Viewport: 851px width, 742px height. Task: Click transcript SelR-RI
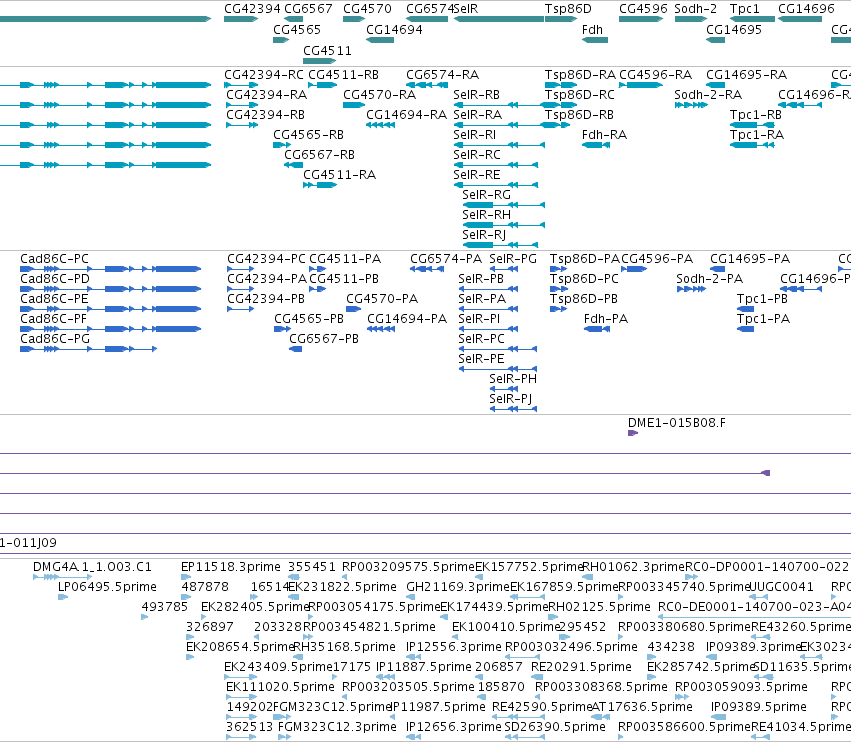coord(474,135)
